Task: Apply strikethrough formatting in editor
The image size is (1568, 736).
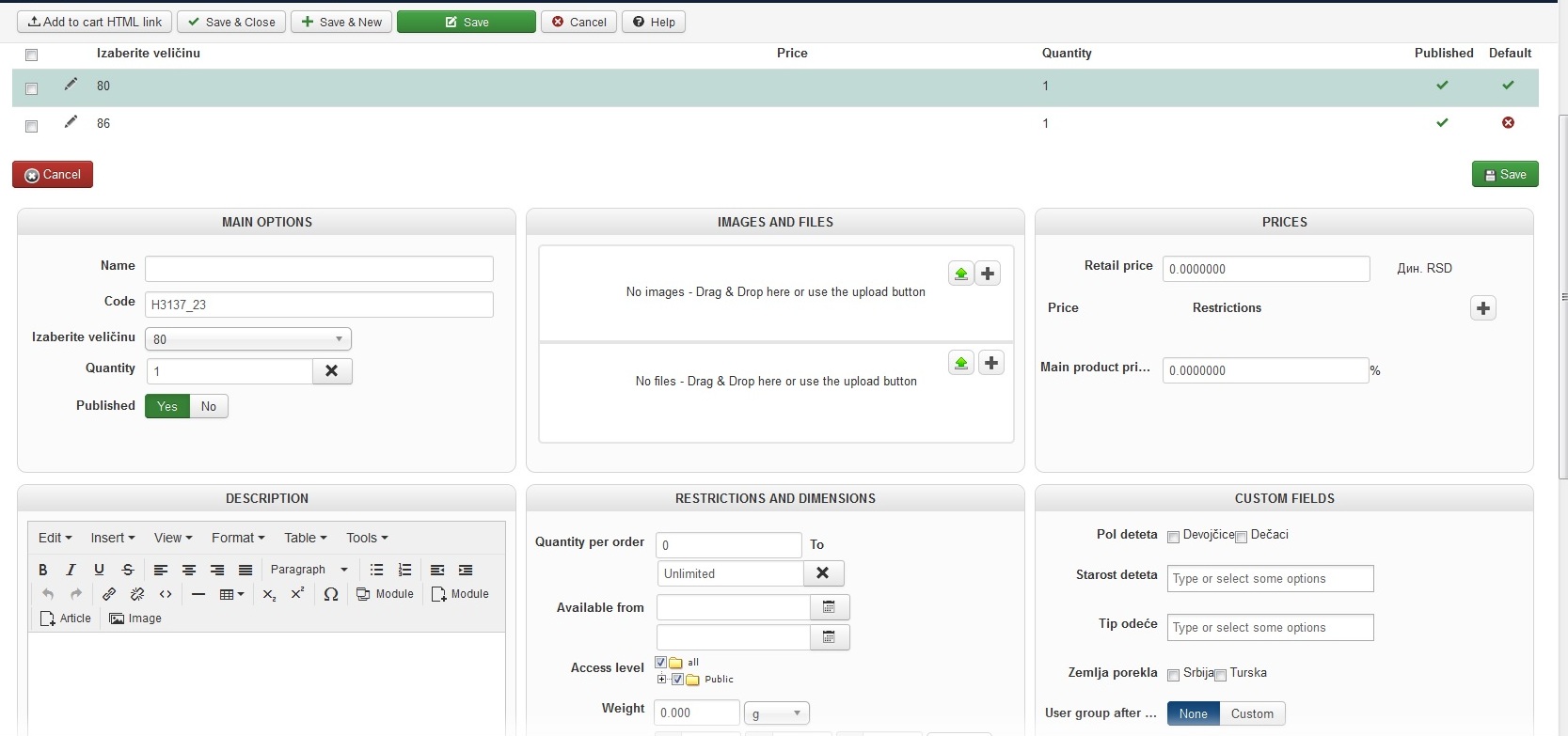Action: [x=128, y=570]
